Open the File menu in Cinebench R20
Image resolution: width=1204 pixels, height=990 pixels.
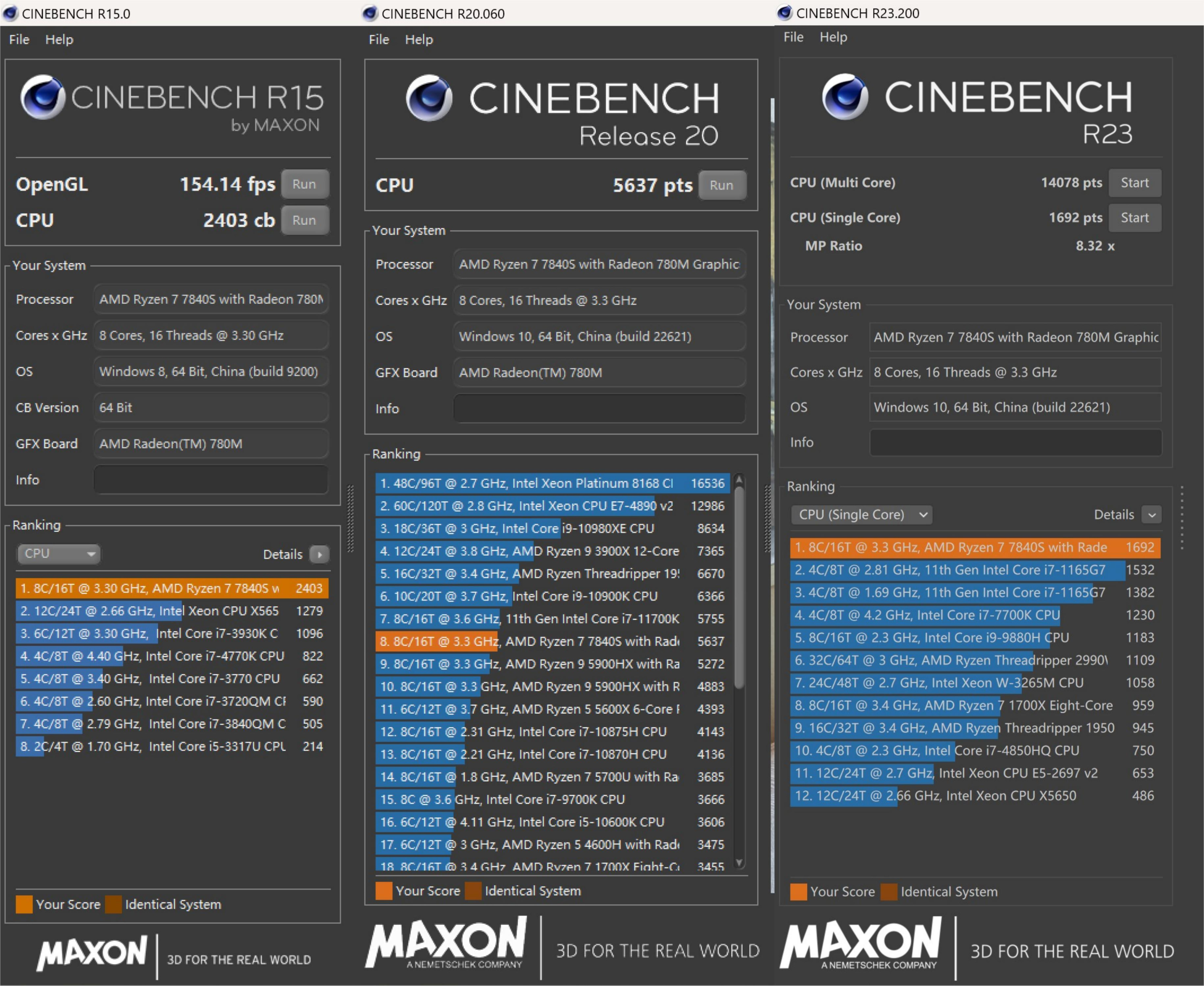pos(379,39)
